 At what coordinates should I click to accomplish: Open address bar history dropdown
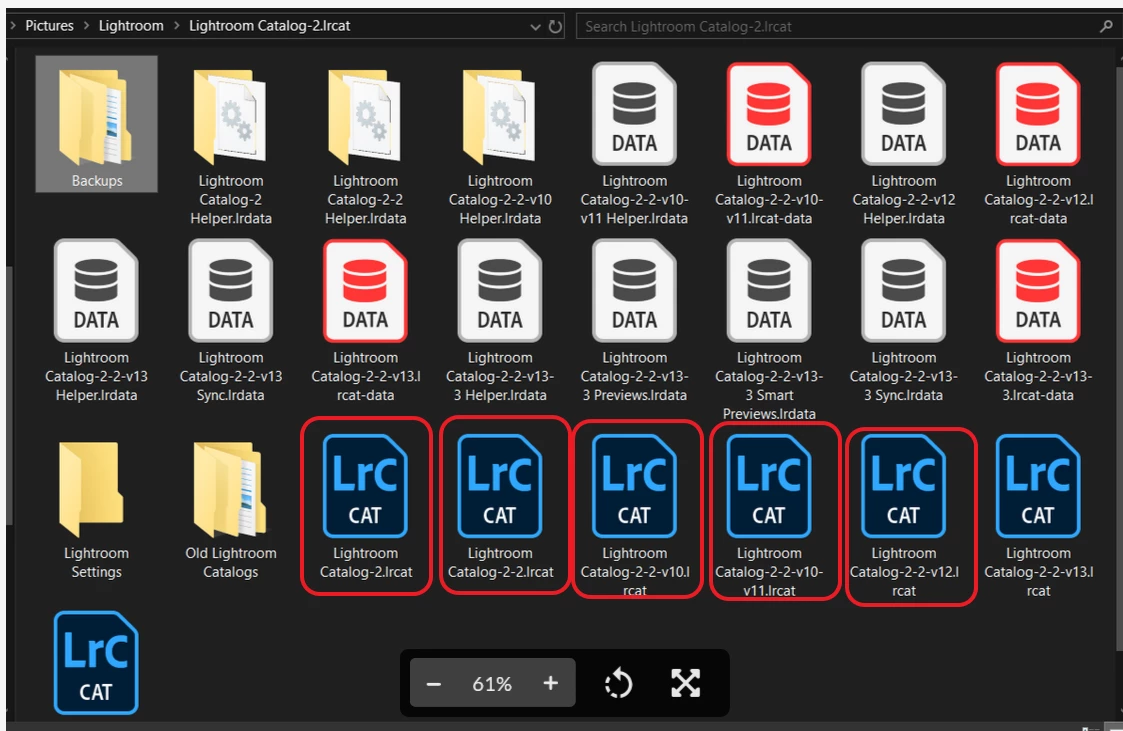click(535, 26)
